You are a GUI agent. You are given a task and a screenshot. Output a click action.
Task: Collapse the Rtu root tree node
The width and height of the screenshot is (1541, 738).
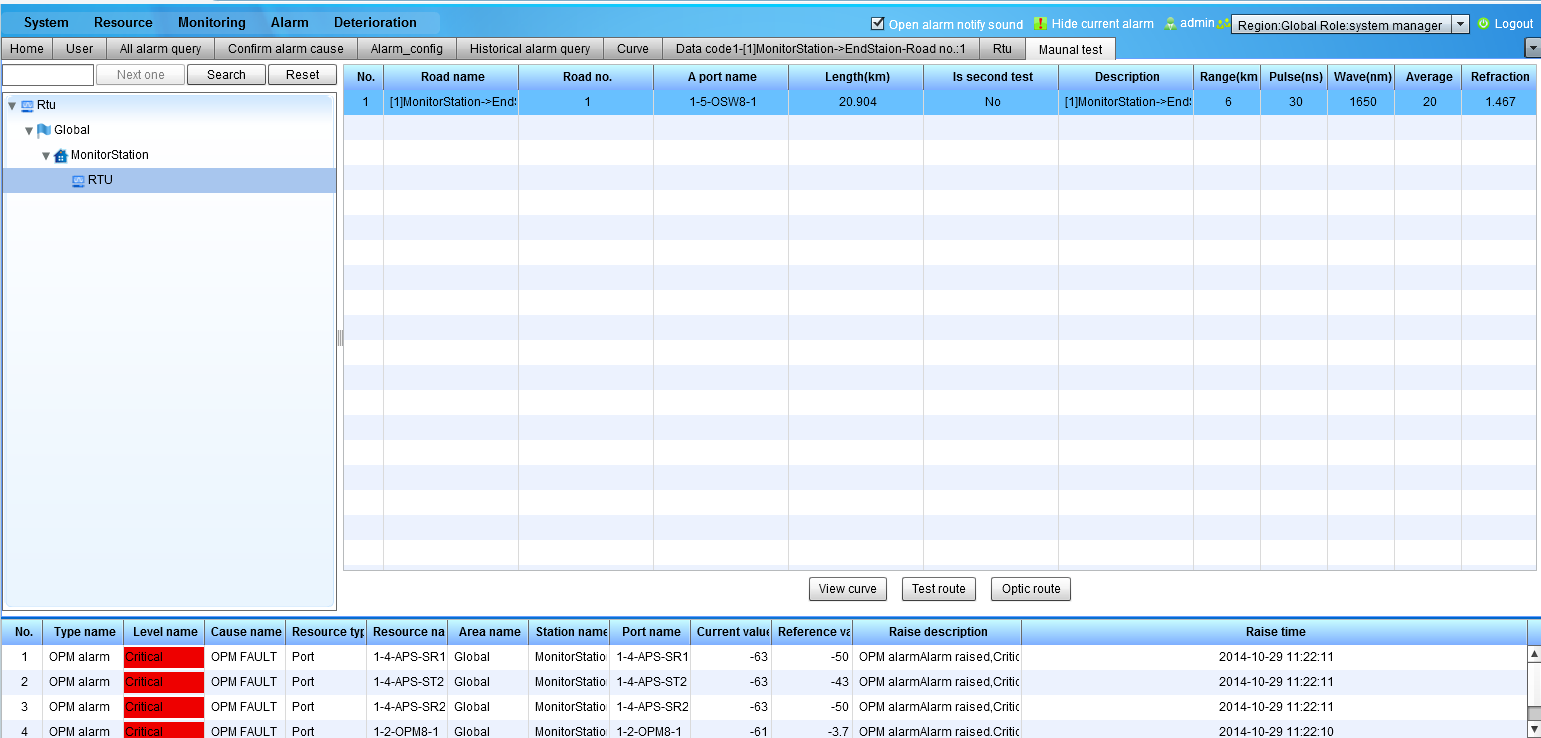pyautogui.click(x=12, y=105)
